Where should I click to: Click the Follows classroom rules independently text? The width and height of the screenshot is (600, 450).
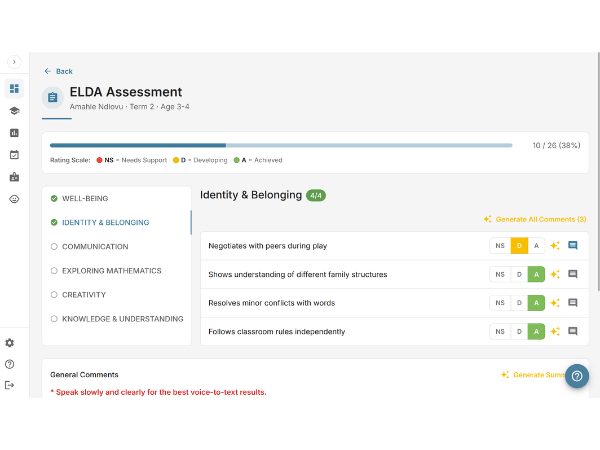tap(277, 332)
